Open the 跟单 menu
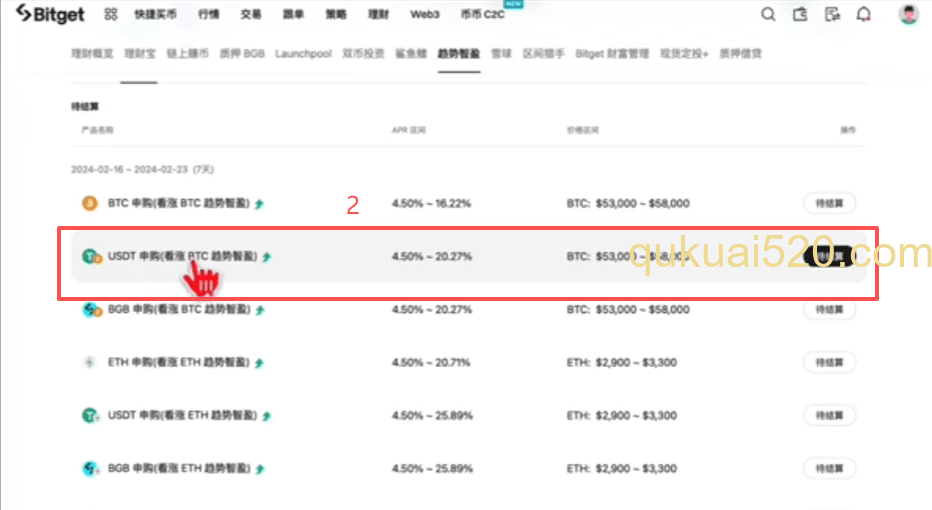Screen dimensions: 932x510 click(x=293, y=14)
